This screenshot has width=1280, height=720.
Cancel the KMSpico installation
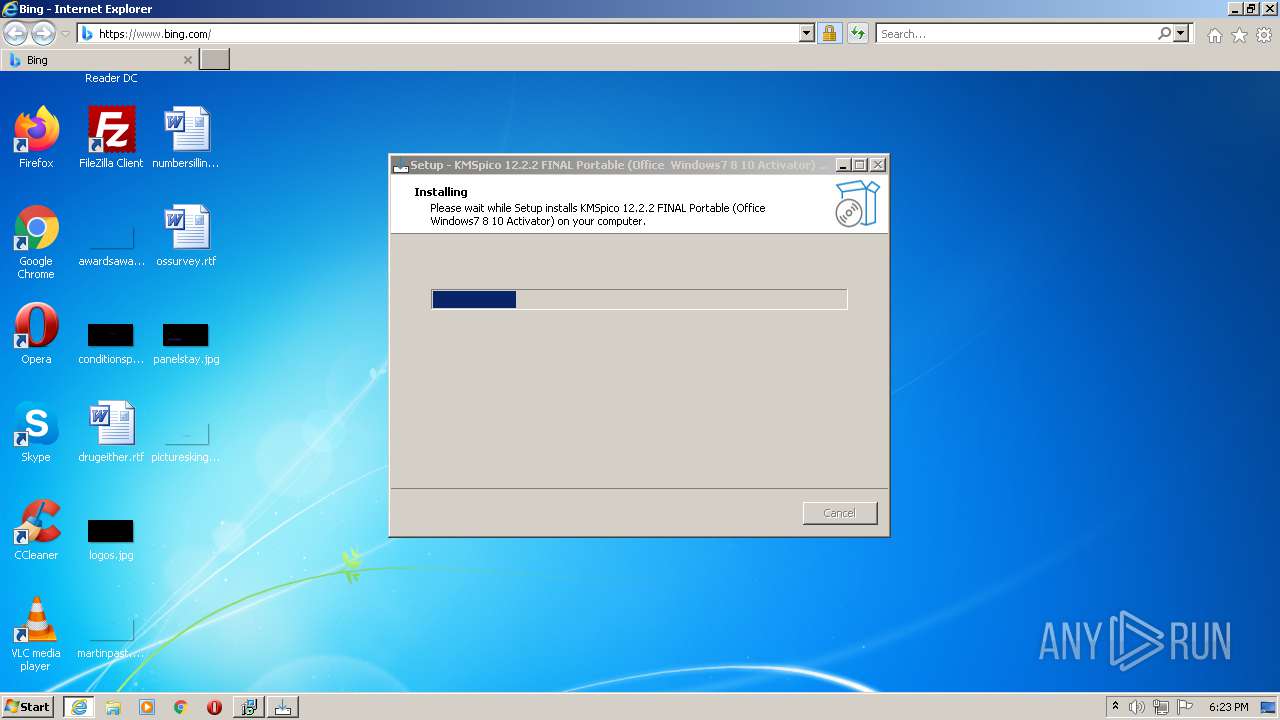pyautogui.click(x=840, y=513)
